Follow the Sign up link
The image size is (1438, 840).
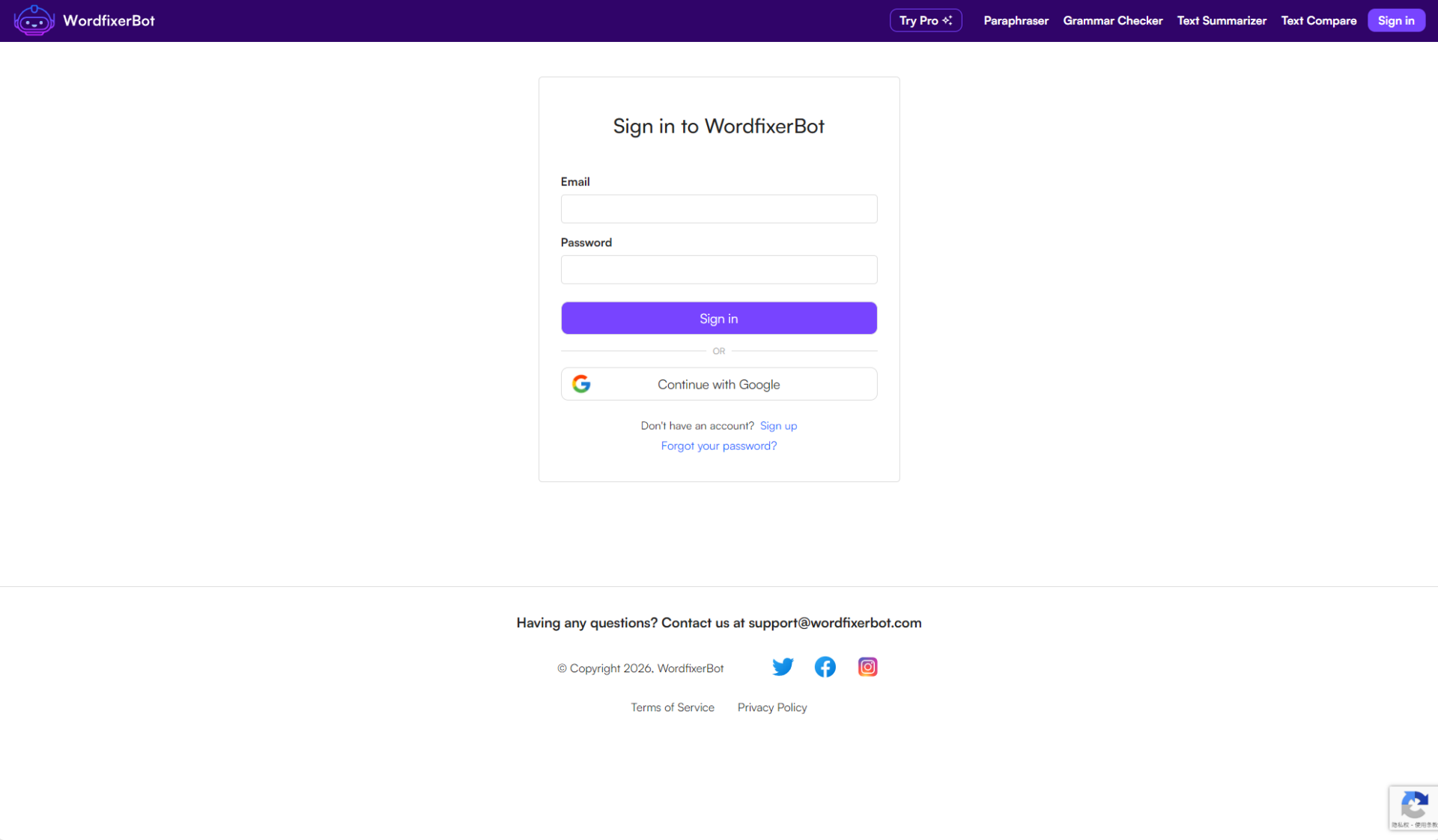click(779, 425)
